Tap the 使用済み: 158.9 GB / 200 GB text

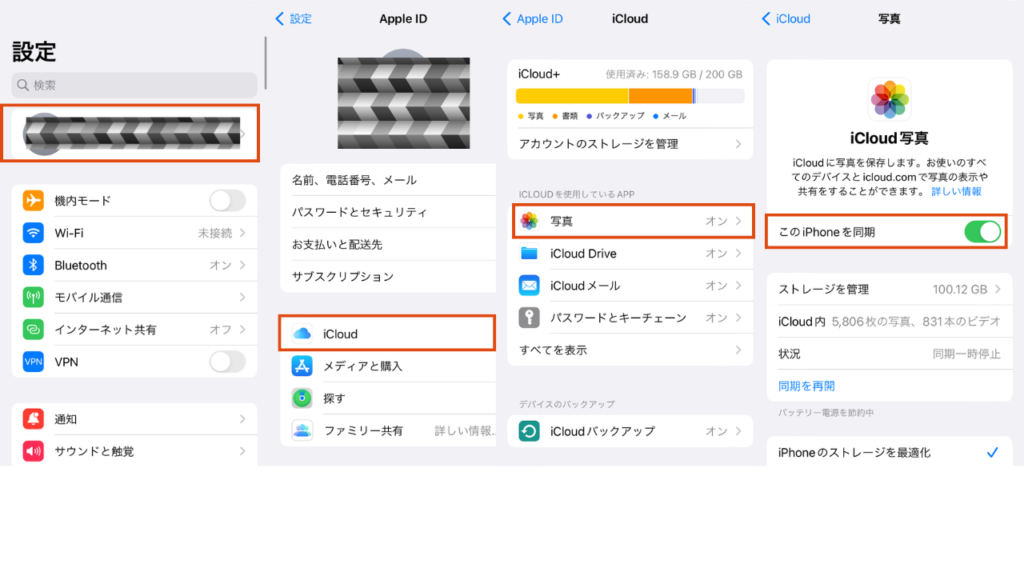(674, 74)
